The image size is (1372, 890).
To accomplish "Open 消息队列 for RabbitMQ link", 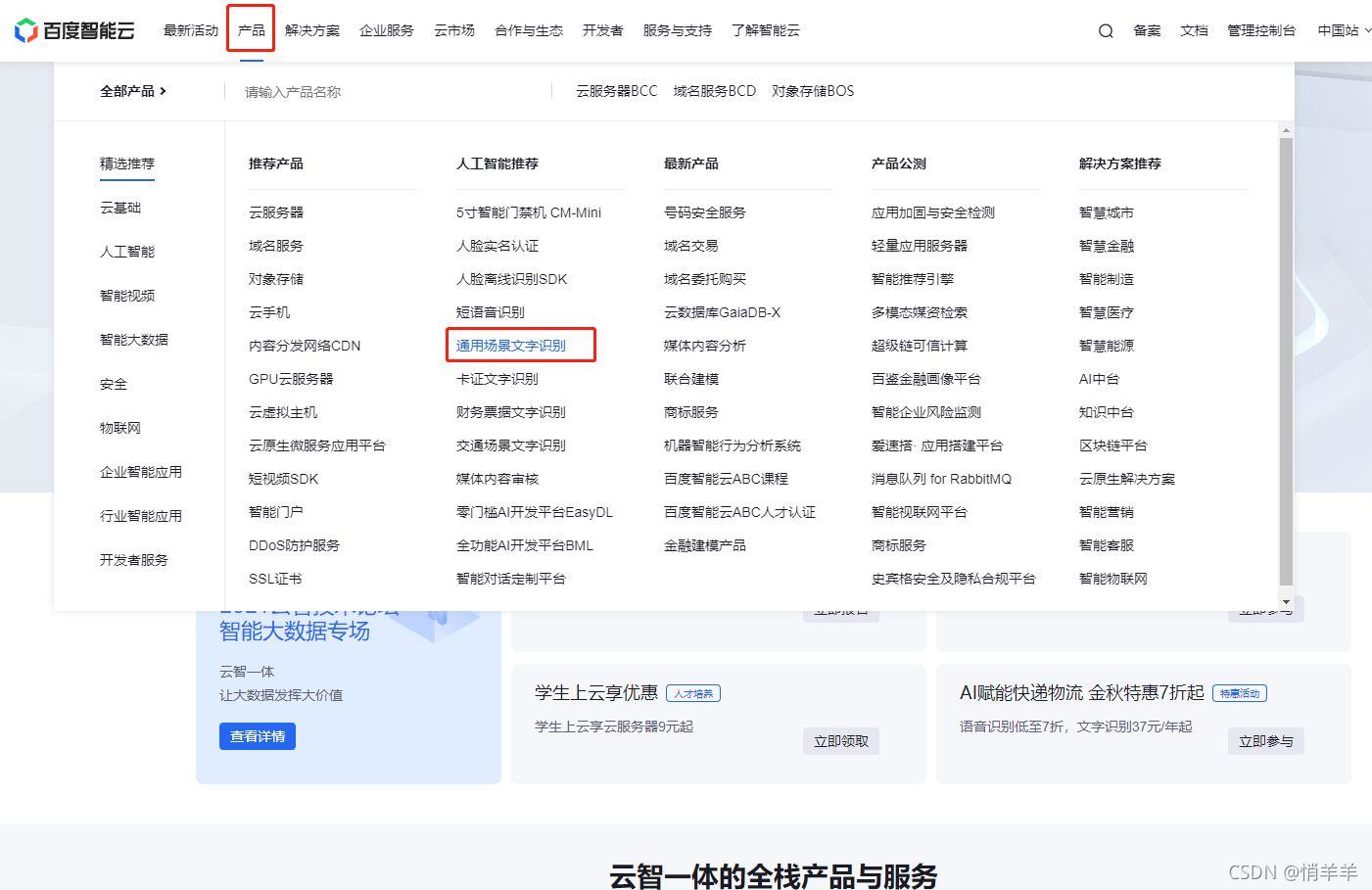I will click(x=941, y=479).
